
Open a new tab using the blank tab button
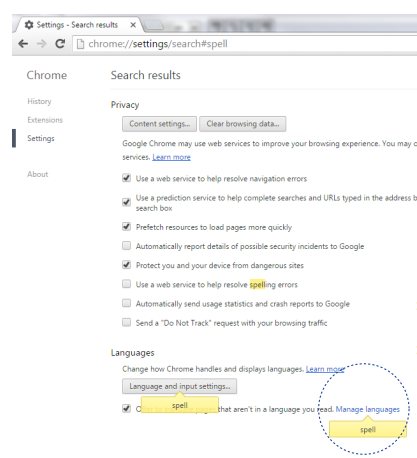click(x=154, y=25)
